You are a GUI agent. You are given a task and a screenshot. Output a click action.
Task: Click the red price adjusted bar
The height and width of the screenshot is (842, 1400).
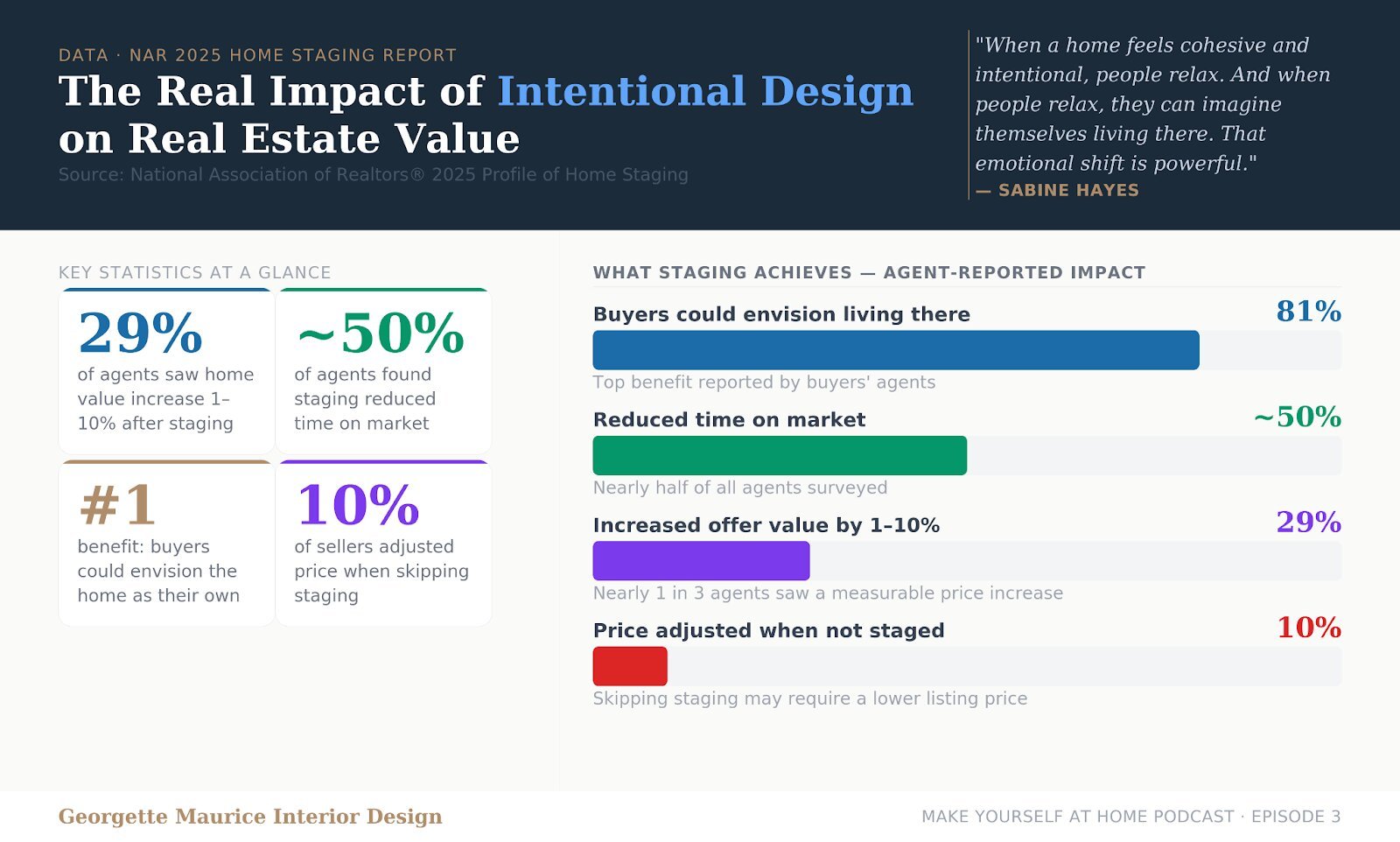(630, 666)
